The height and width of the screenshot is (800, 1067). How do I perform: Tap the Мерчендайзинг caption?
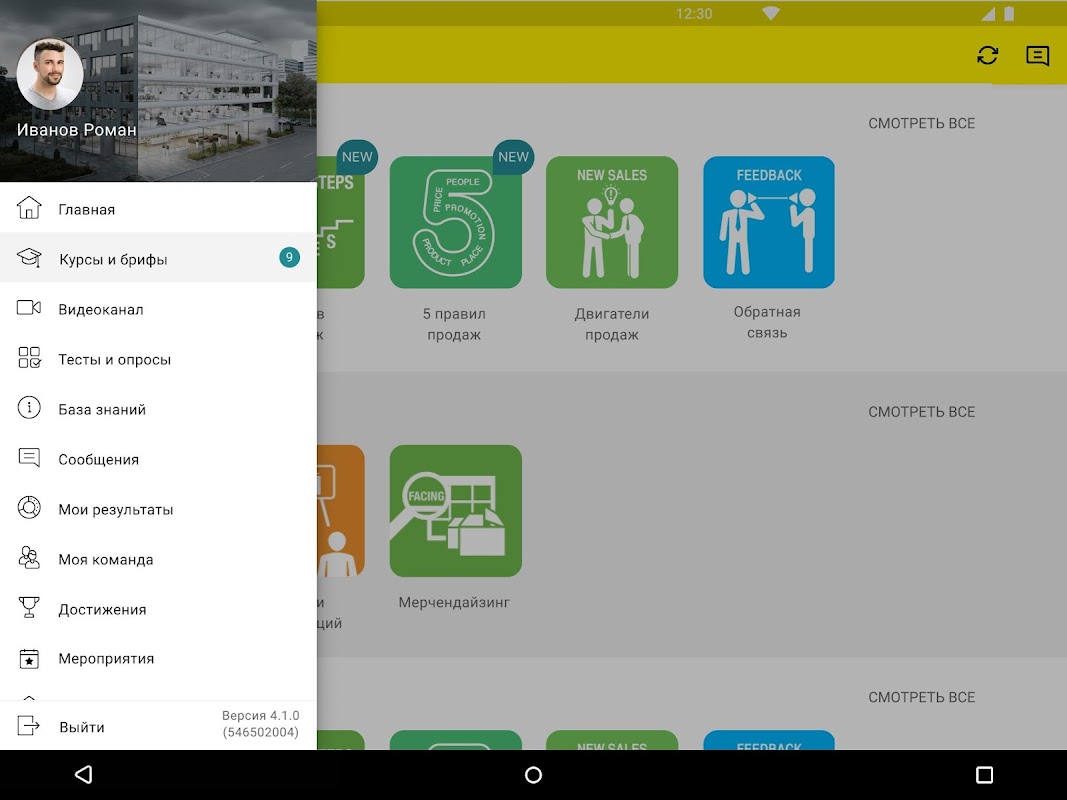[x=454, y=602]
